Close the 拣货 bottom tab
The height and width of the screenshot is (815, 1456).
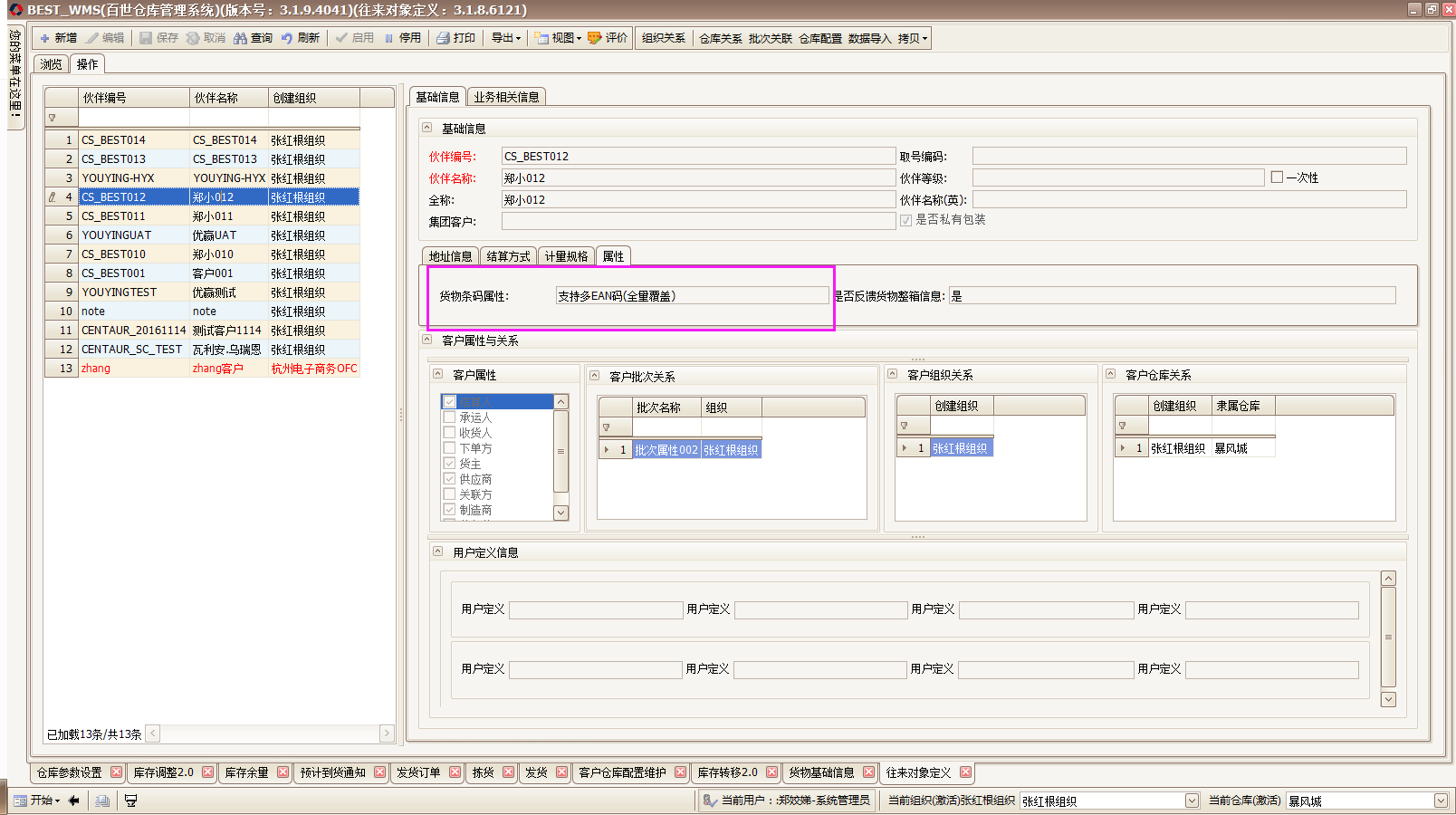click(x=508, y=772)
